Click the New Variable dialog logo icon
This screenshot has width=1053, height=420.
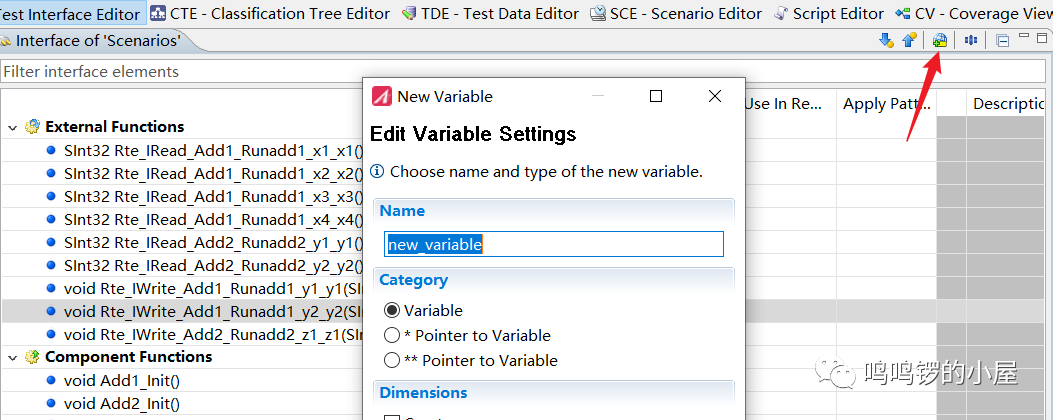381,97
